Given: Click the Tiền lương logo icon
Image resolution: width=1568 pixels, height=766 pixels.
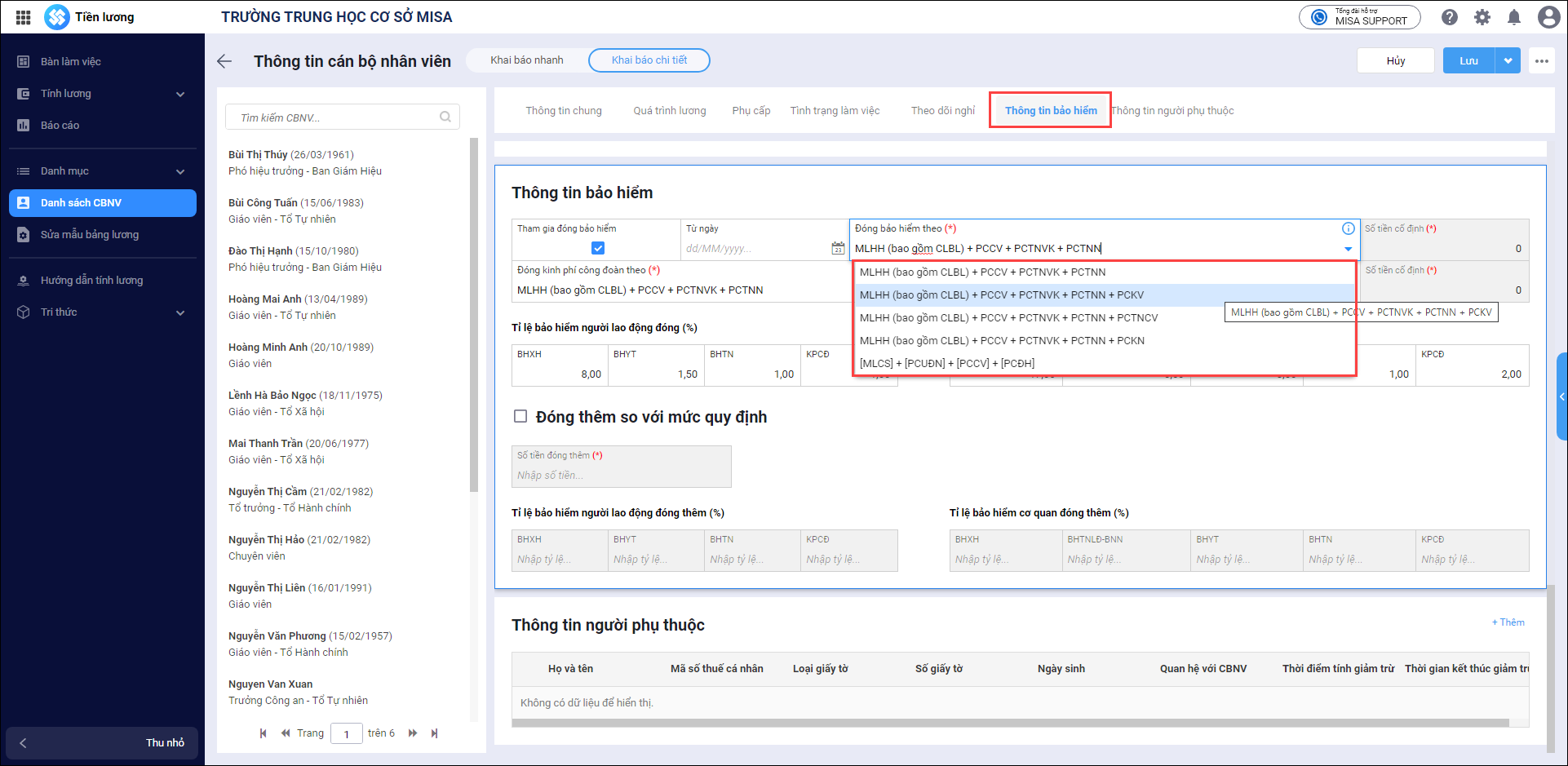Looking at the screenshot, I should (57, 17).
